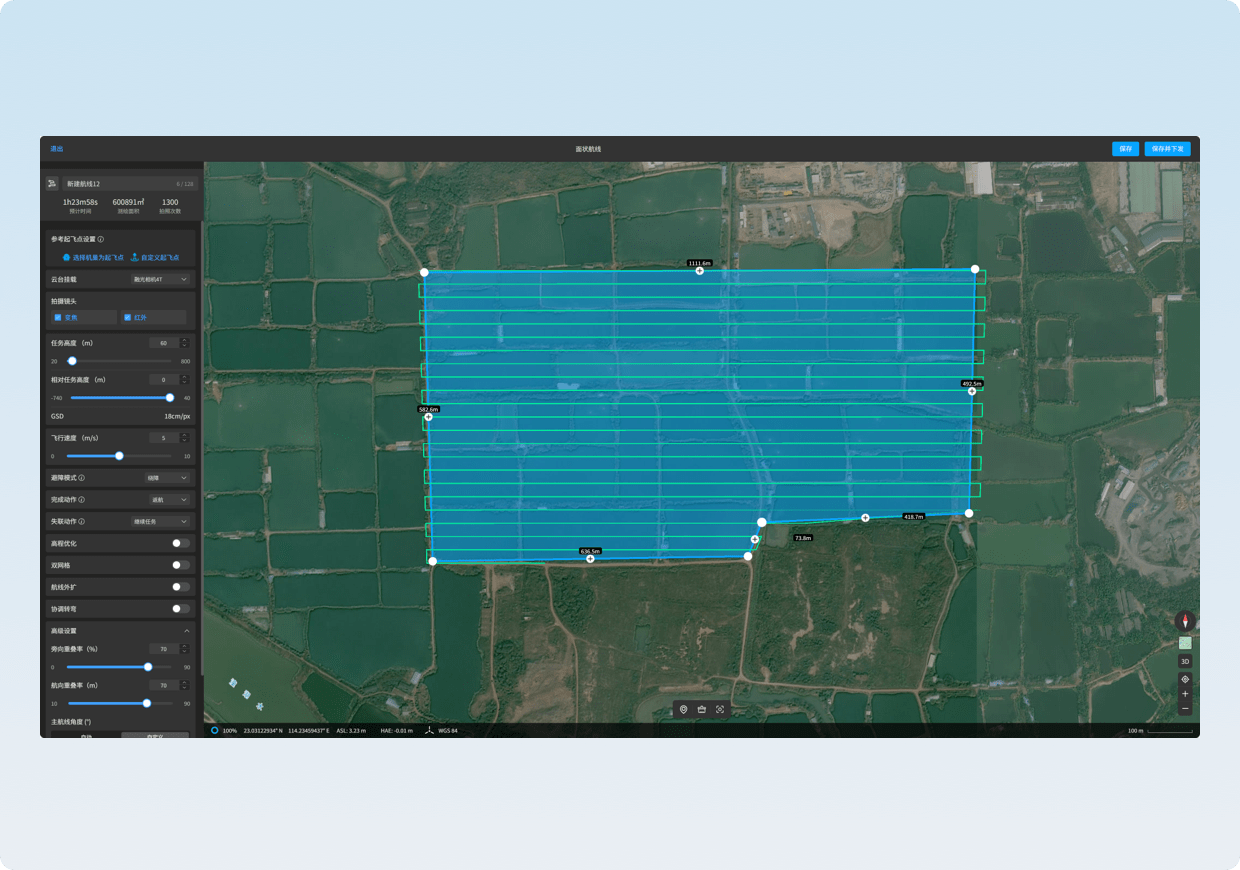This screenshot has height=870, width=1240.
Task: Click the 航向重叠率 stepper arrows
Action: (185, 685)
